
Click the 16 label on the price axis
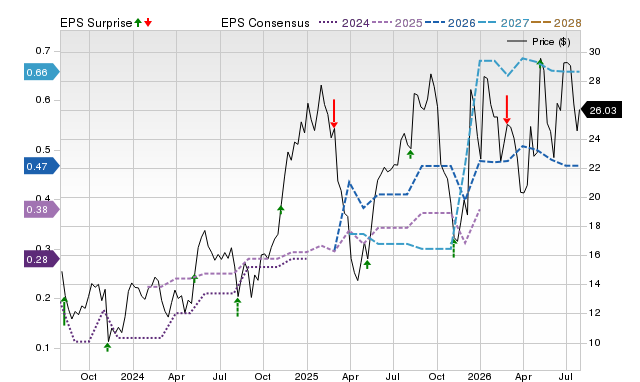tap(594, 255)
